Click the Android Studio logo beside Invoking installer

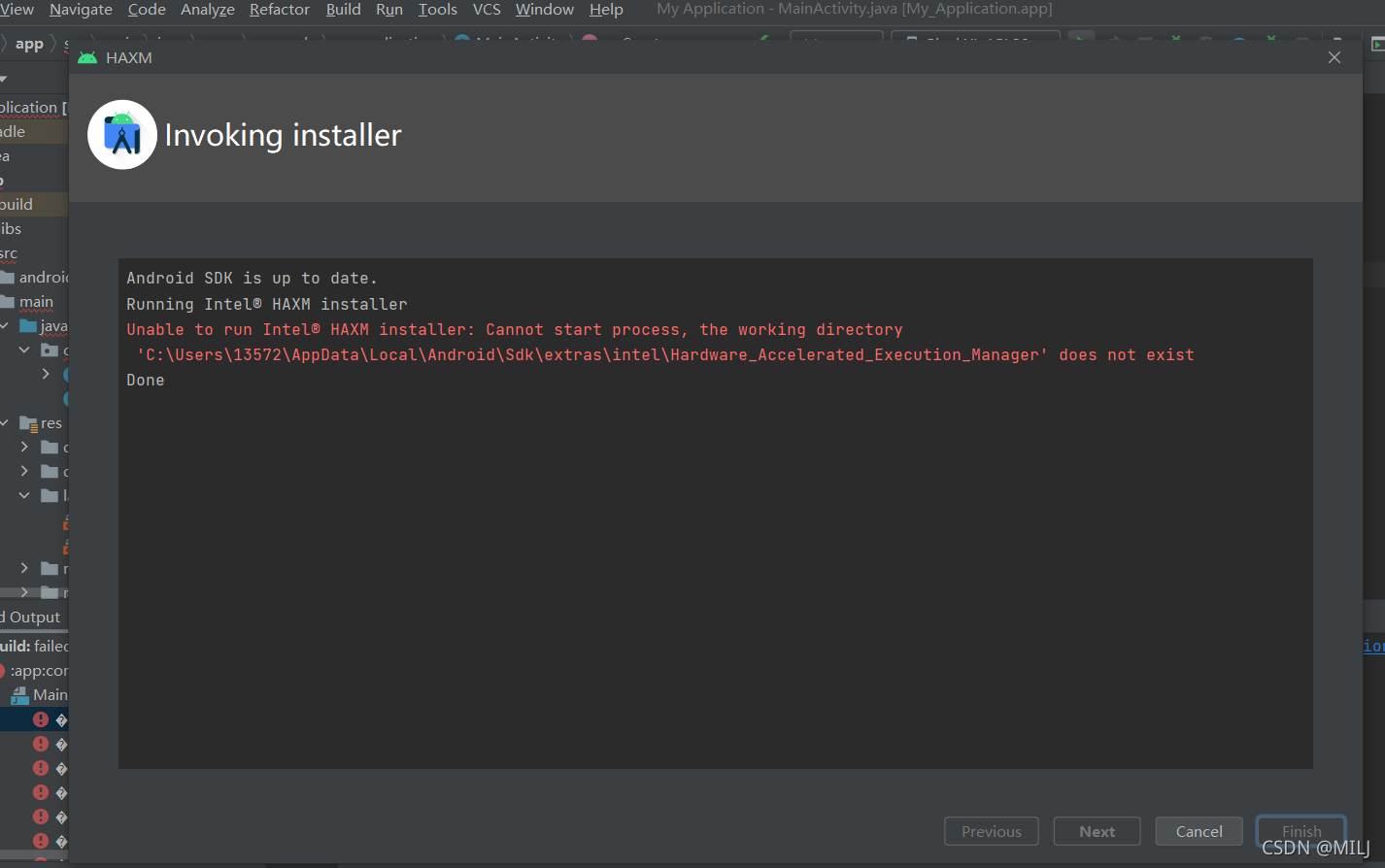tap(122, 135)
